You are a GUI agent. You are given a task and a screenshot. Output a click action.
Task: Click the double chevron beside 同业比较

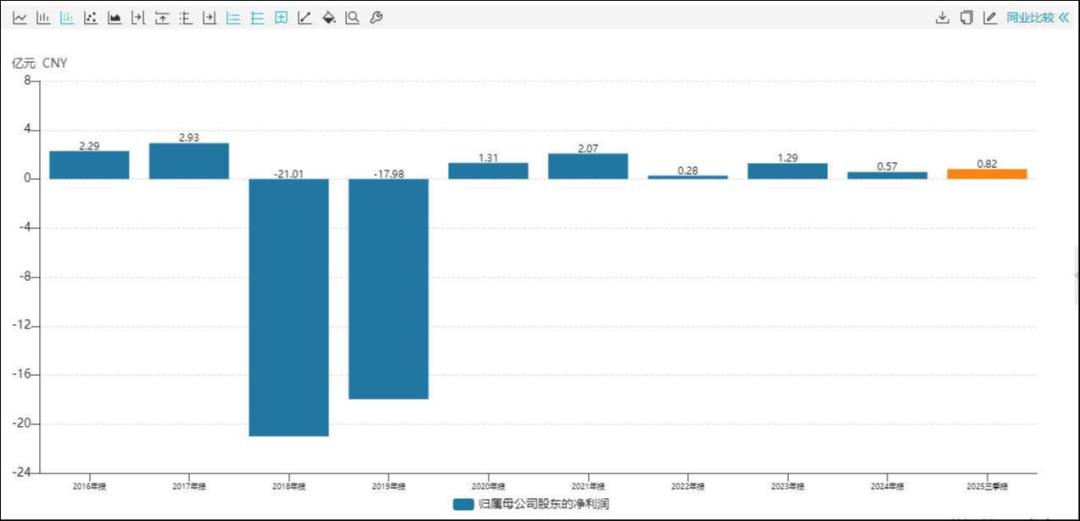point(1063,18)
